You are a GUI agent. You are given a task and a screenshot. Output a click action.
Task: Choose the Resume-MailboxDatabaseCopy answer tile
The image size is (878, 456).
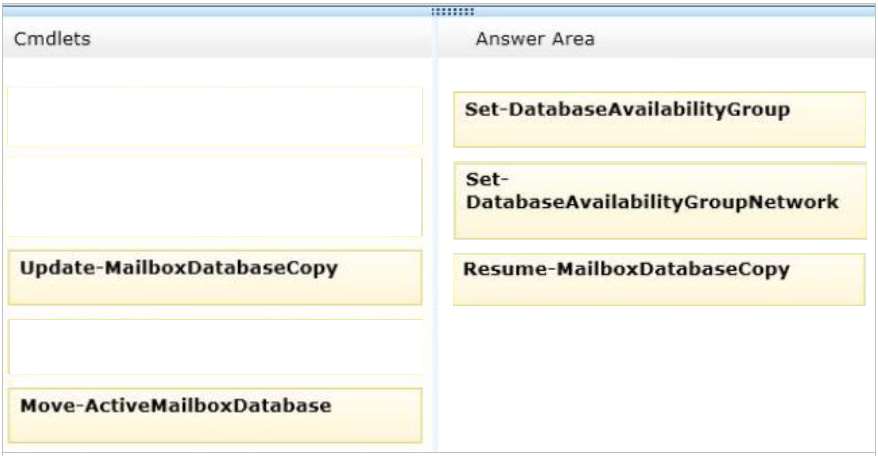point(659,280)
